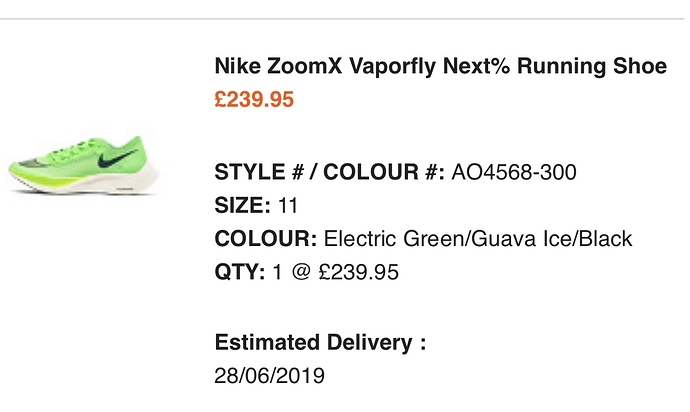
Task: Click the words Running Shoe in the title
Action: 592,66
